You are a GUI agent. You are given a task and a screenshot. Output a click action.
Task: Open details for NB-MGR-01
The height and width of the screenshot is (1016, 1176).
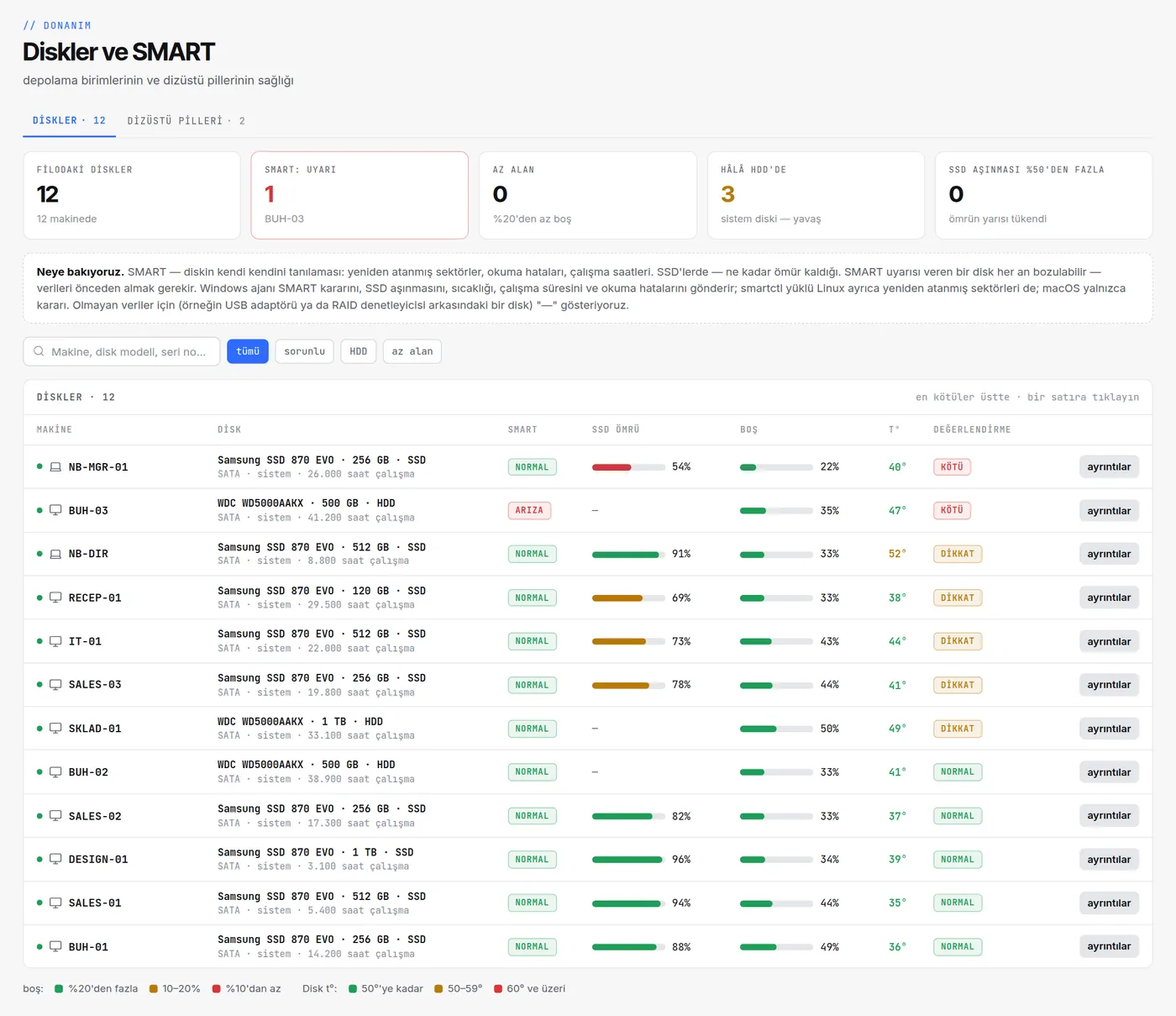click(x=1109, y=467)
